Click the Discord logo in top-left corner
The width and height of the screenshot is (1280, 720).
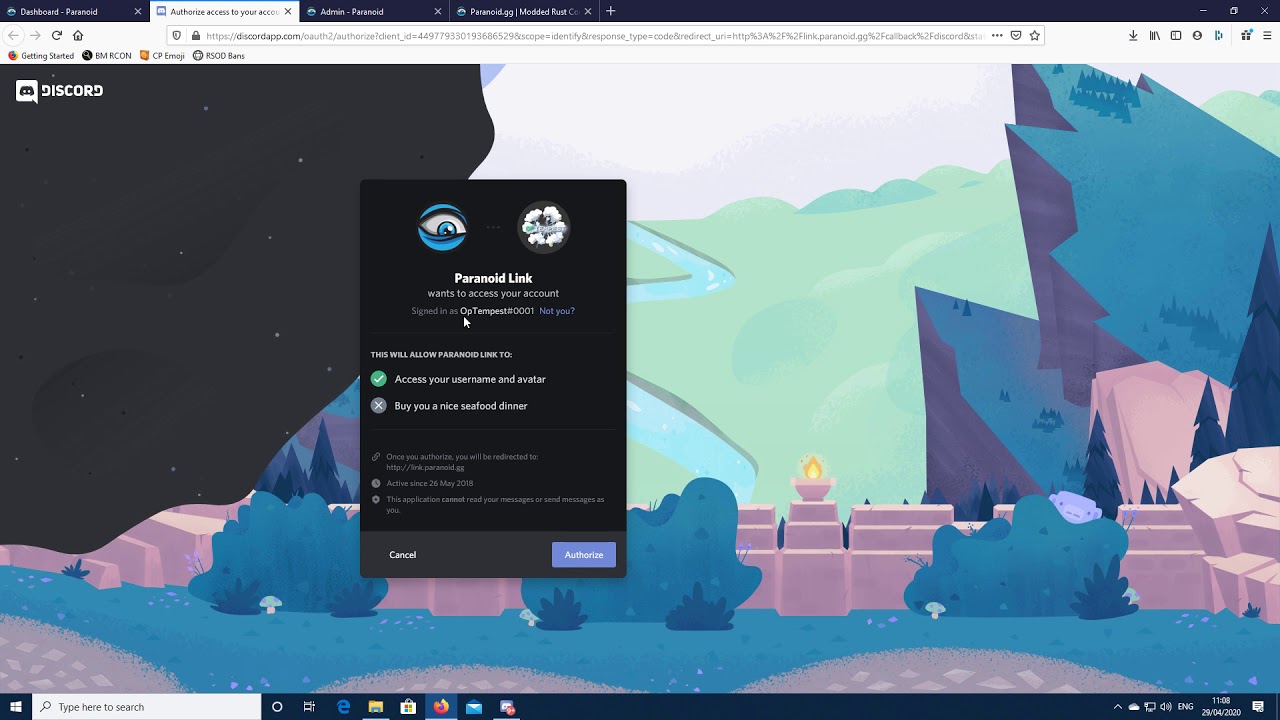click(59, 91)
